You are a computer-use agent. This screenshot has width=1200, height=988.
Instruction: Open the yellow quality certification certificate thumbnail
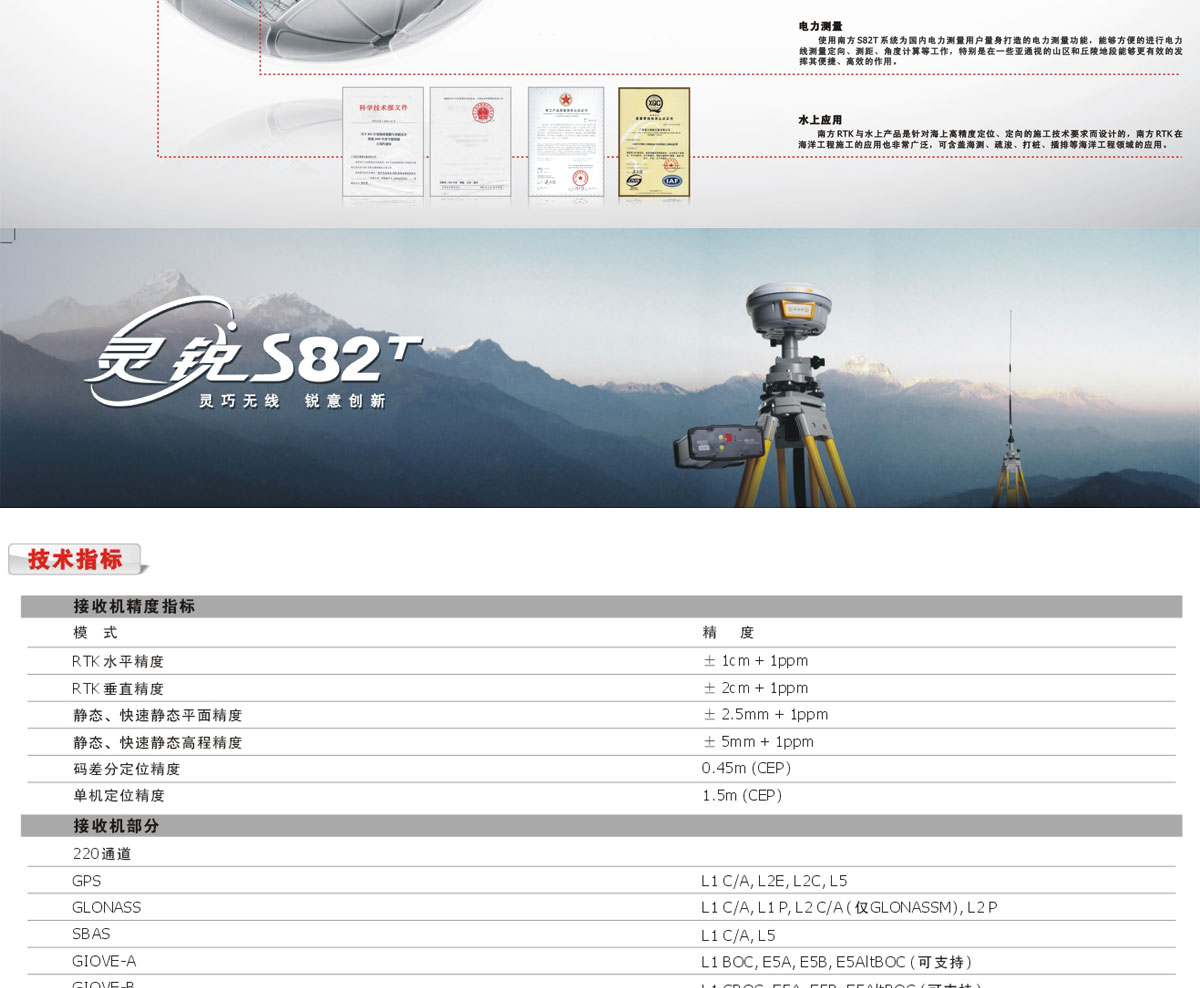click(654, 144)
